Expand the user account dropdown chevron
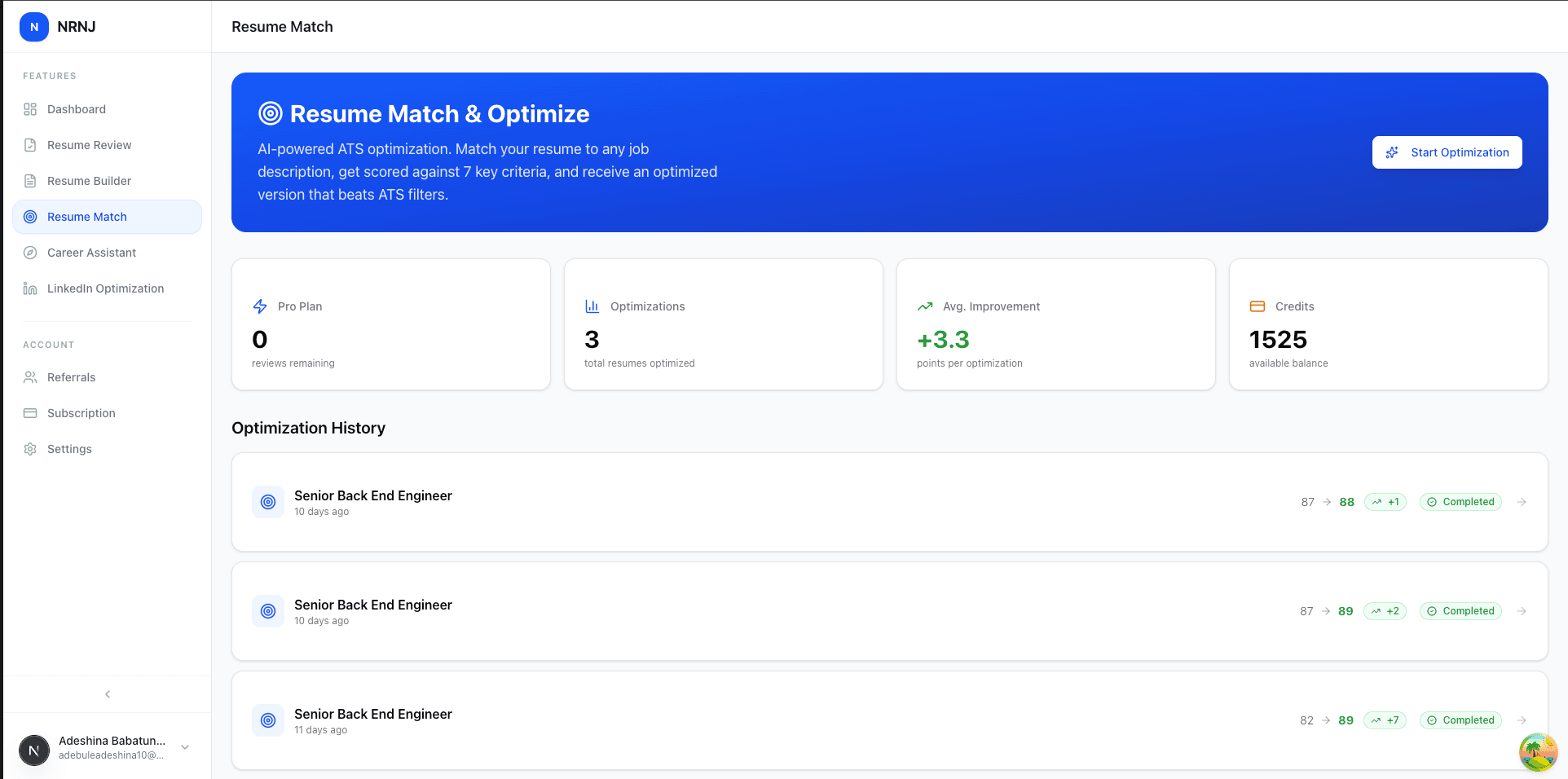This screenshot has height=779, width=1568. tap(185, 747)
